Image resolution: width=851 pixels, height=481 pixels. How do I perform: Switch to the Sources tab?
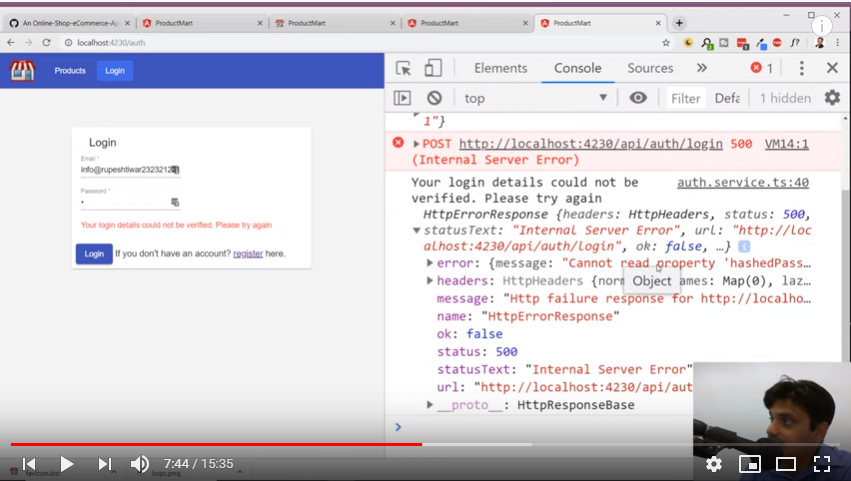(x=650, y=68)
